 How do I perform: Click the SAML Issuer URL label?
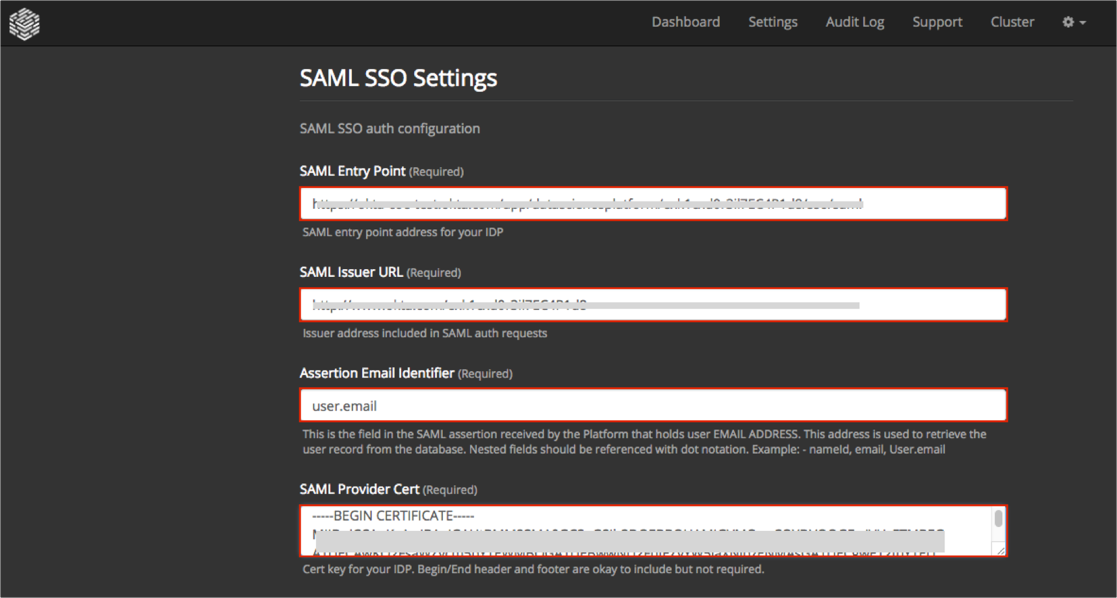pos(351,272)
